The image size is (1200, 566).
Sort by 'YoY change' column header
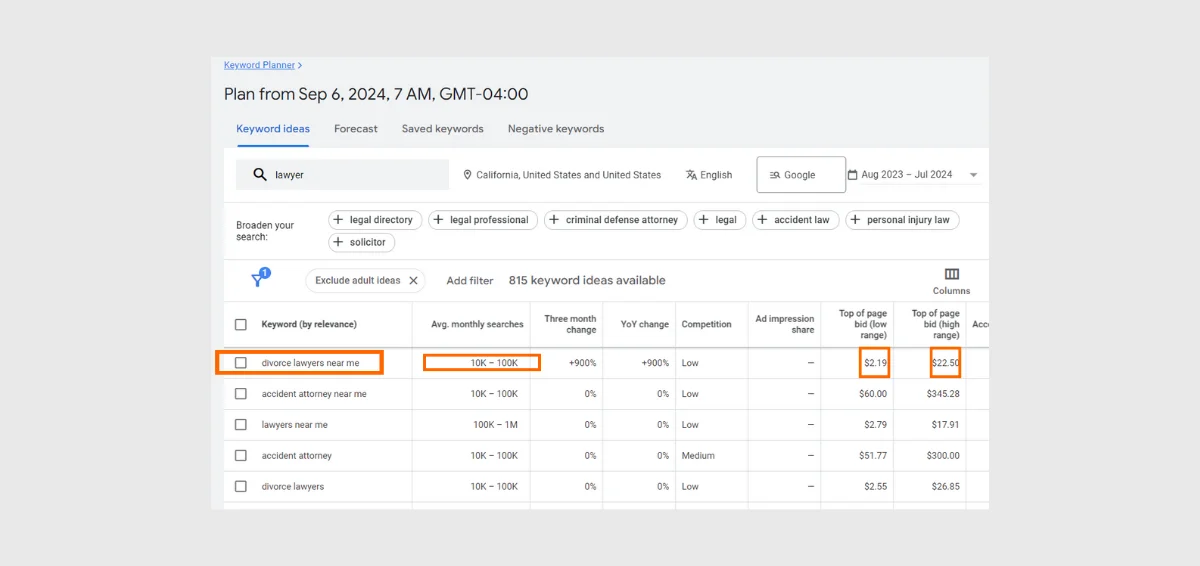645,325
